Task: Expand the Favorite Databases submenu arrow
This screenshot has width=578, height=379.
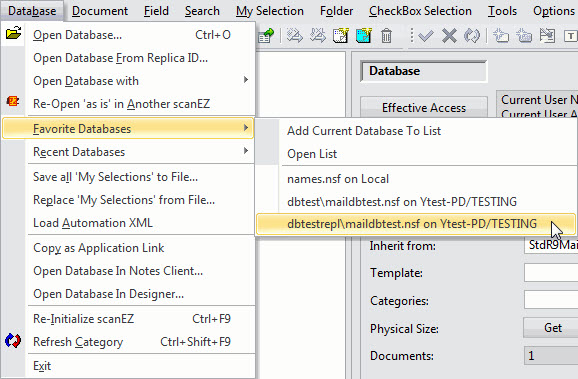Action: [x=246, y=128]
